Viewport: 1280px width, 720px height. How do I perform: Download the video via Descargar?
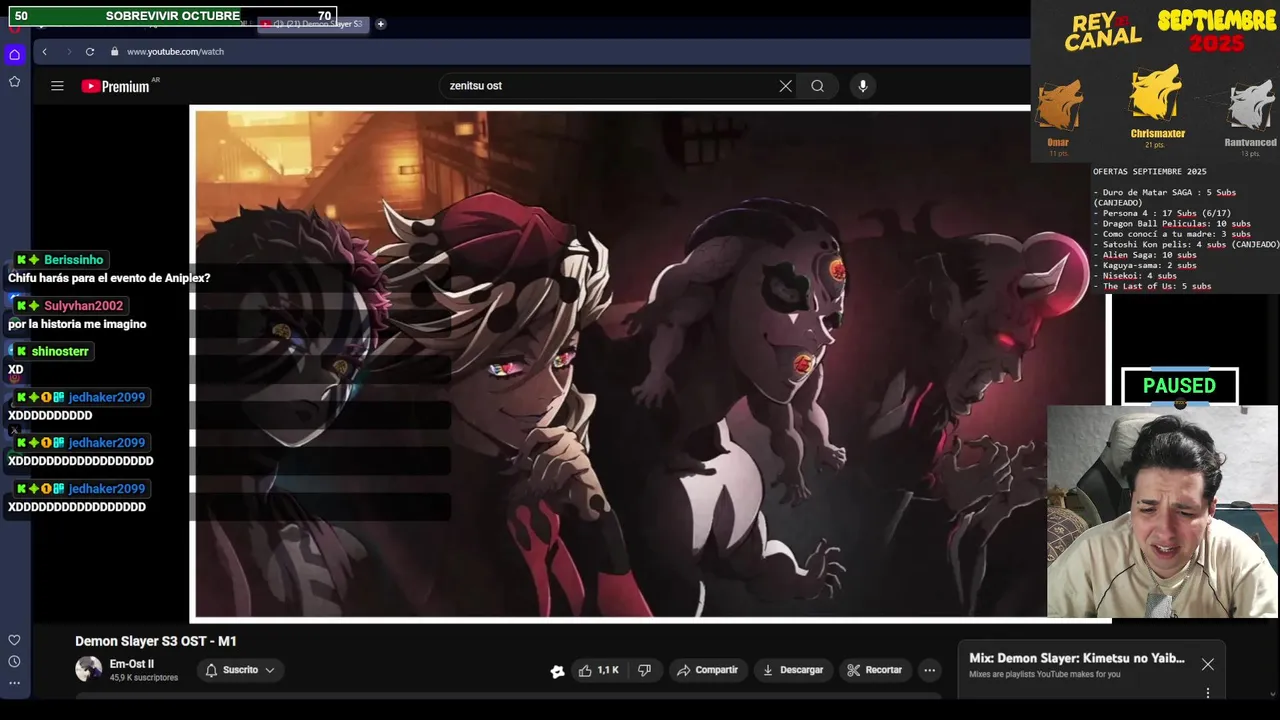click(x=792, y=670)
